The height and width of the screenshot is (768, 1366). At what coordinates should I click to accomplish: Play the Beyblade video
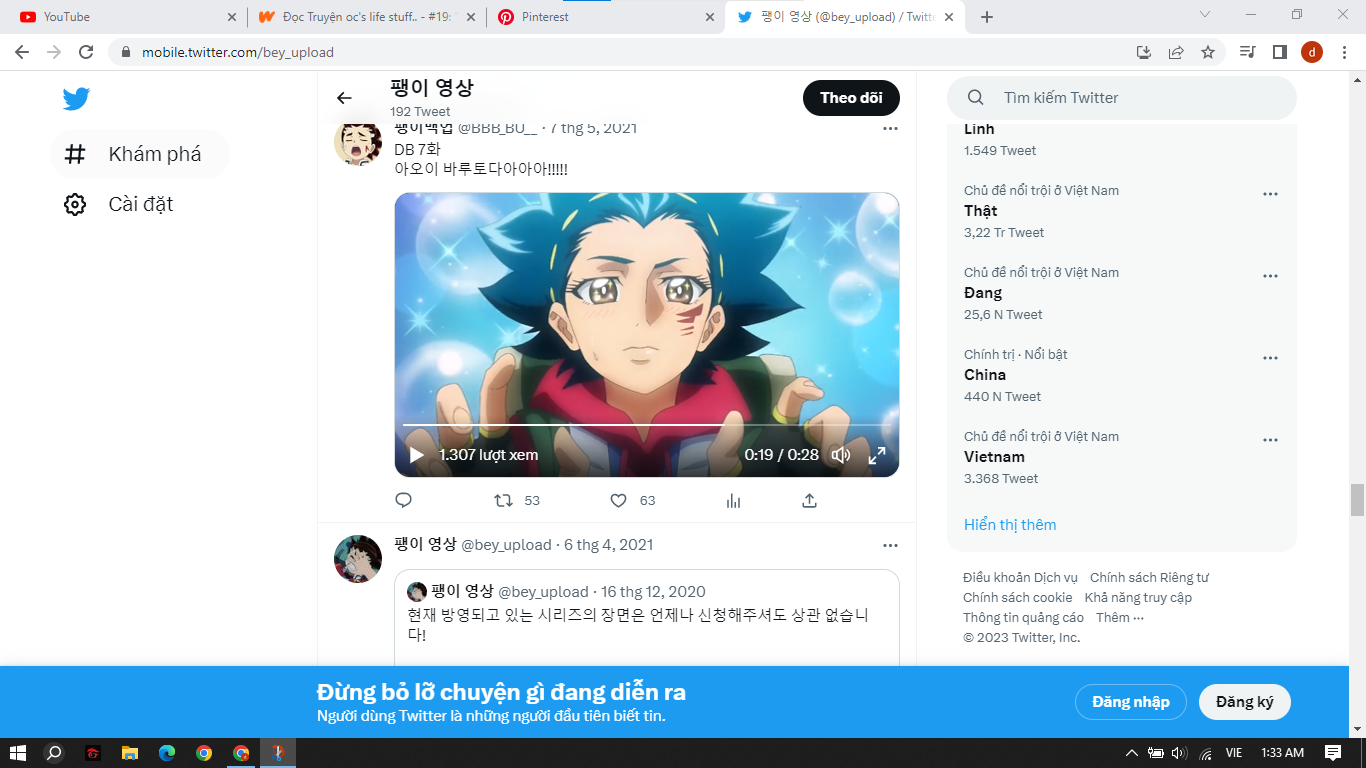point(416,455)
